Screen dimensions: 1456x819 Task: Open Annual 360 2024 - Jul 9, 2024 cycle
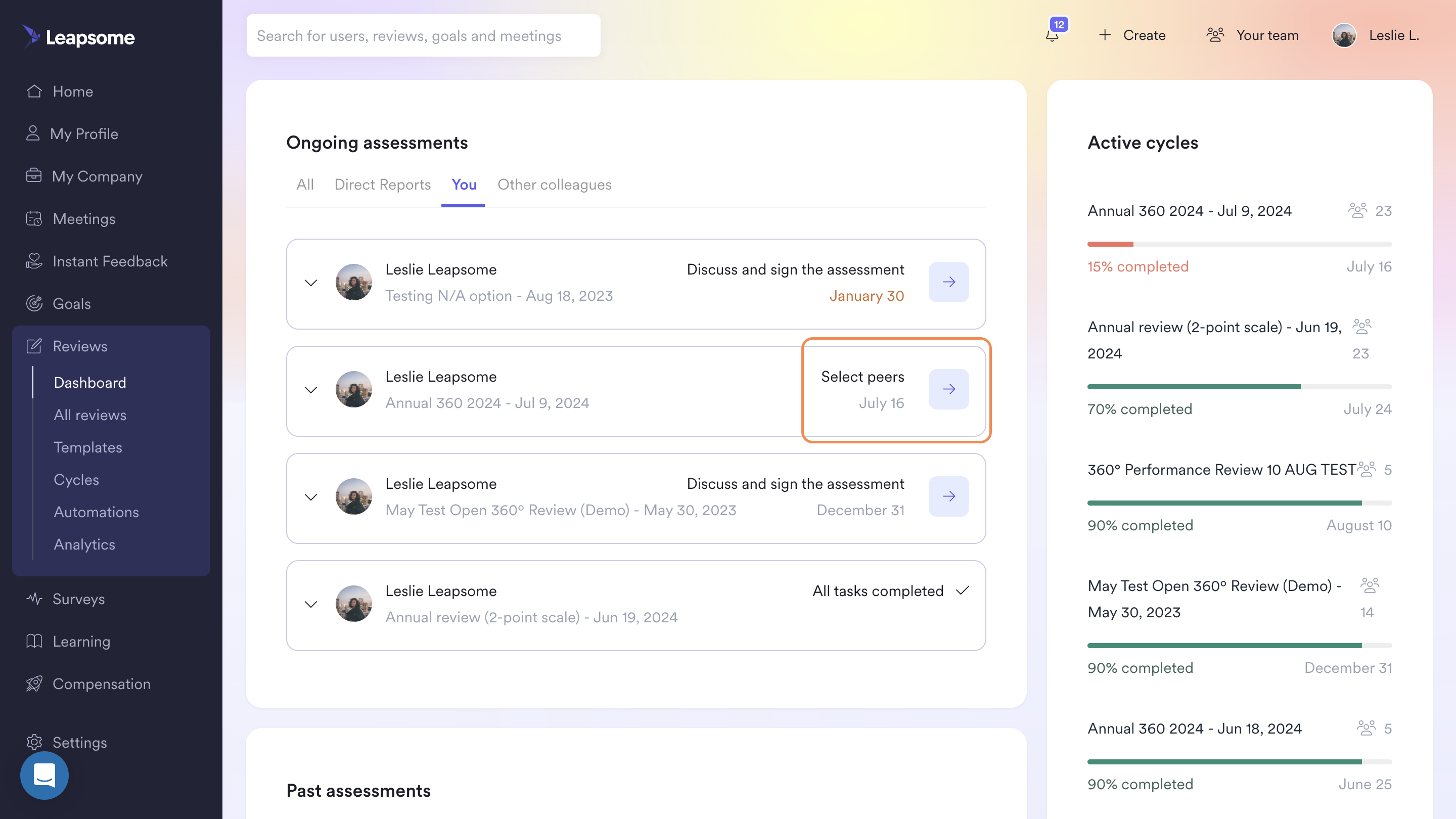click(x=1189, y=210)
